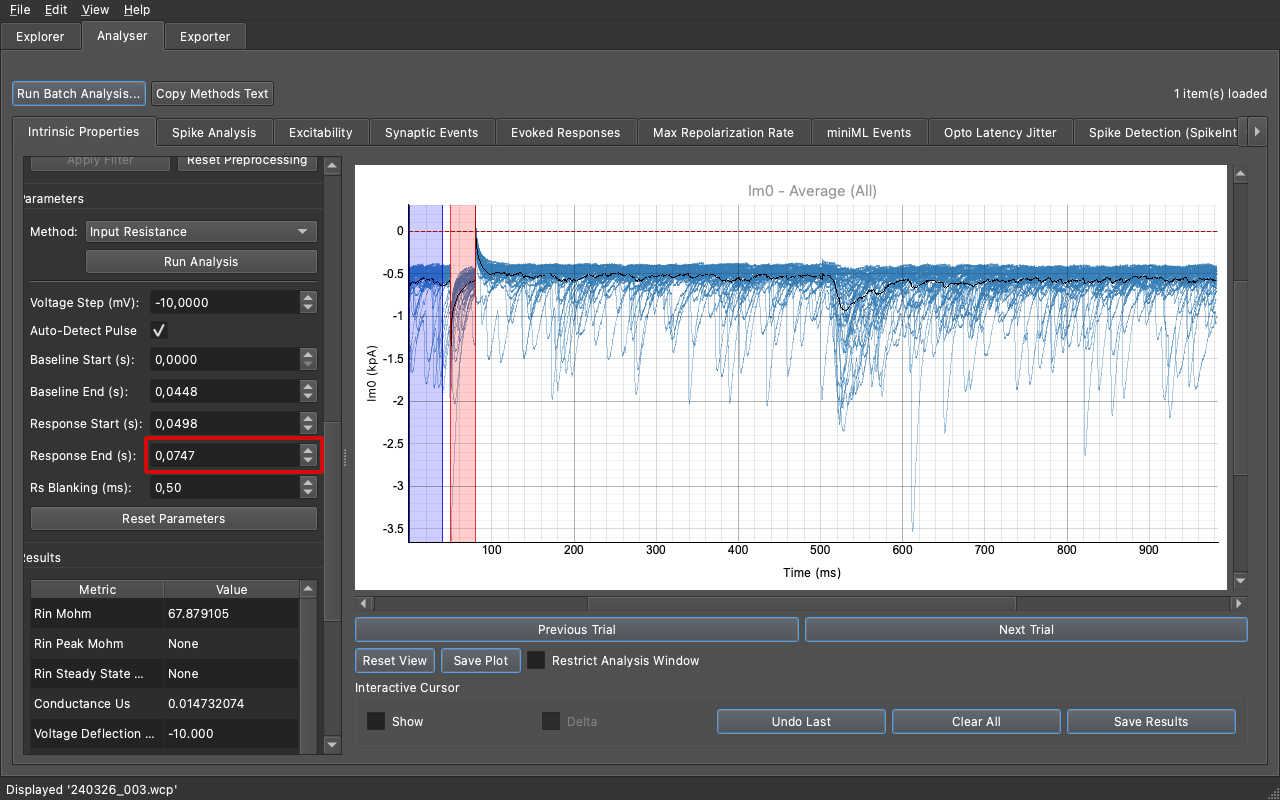The height and width of the screenshot is (800, 1280).
Task: Open the Spike Analysis tab
Action: pos(214,132)
